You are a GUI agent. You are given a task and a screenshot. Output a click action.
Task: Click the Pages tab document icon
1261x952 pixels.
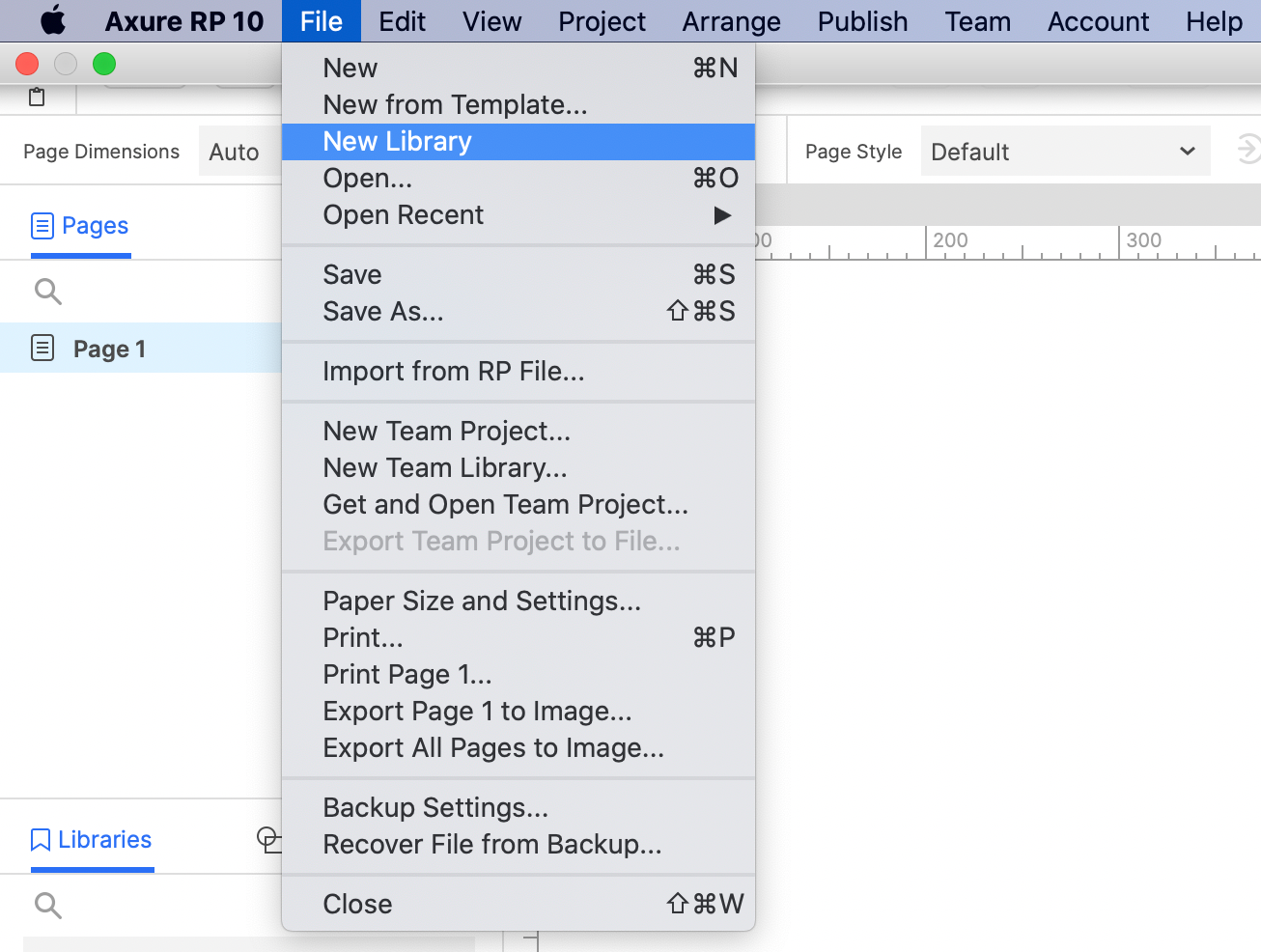pos(42,226)
